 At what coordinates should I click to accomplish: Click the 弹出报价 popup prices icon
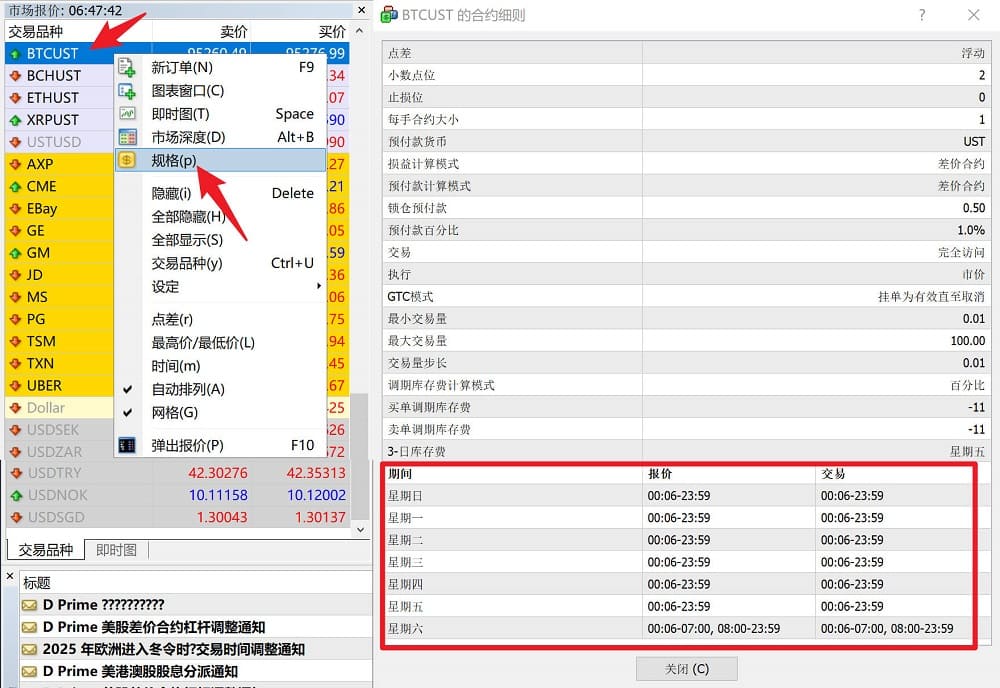(127, 446)
